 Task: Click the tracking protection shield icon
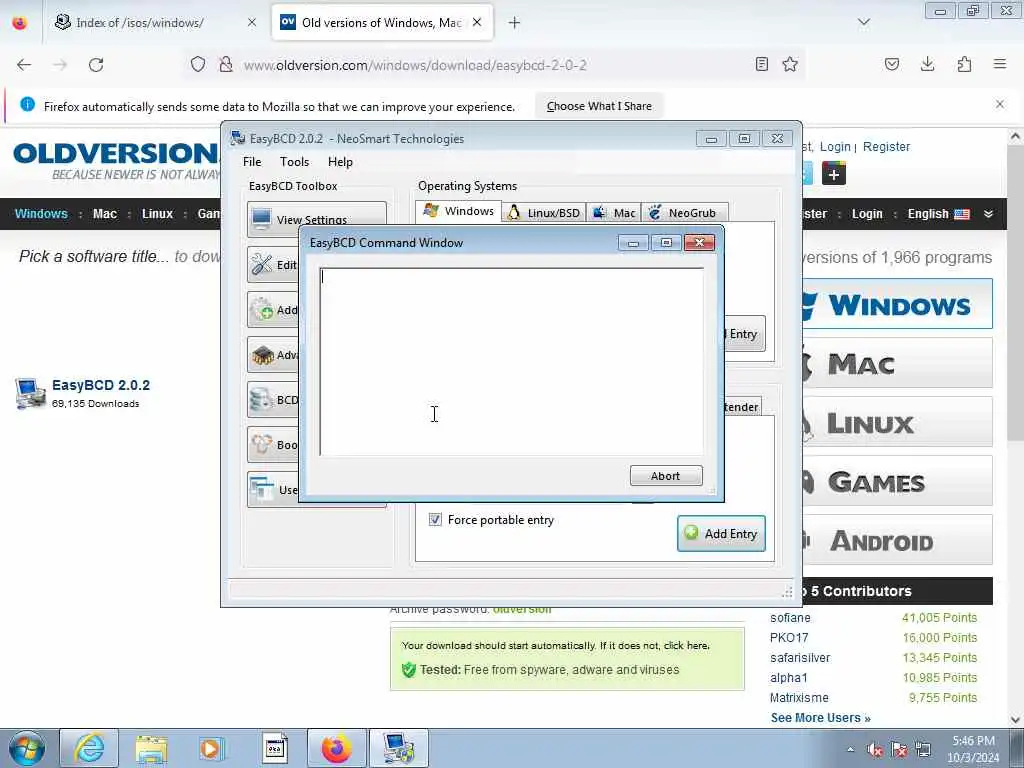(198, 64)
